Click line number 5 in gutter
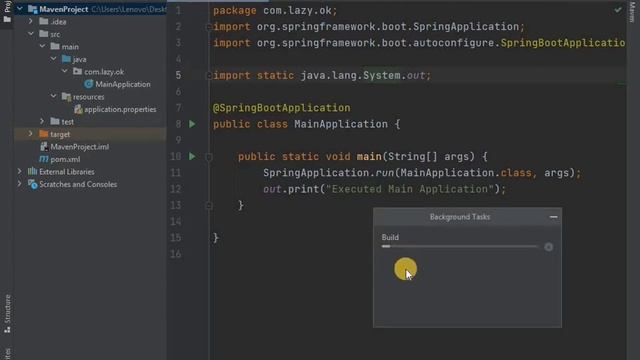 178,76
